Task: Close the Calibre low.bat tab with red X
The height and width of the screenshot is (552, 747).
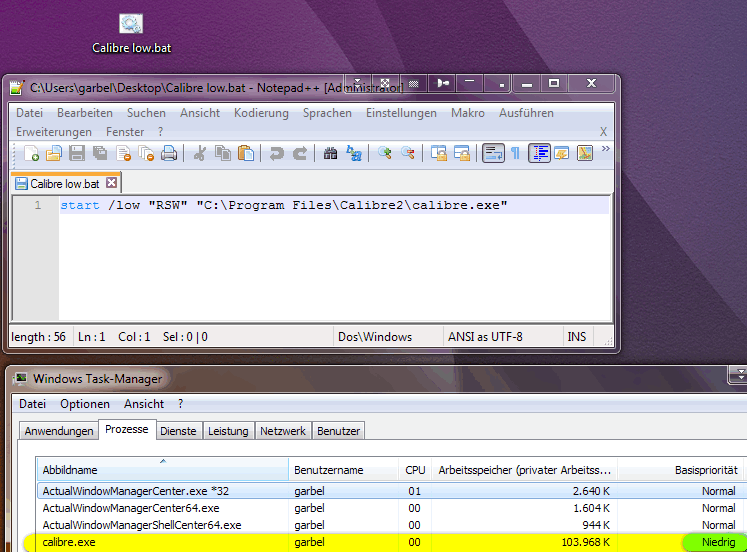Action: click(111, 183)
